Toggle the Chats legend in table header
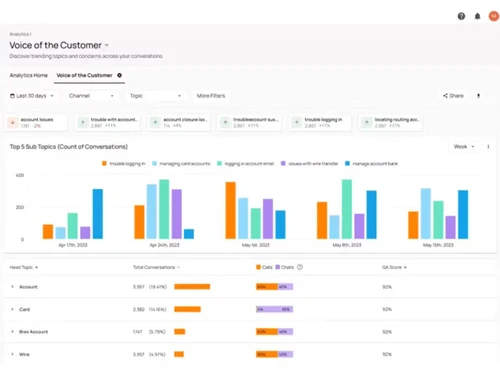 285,267
